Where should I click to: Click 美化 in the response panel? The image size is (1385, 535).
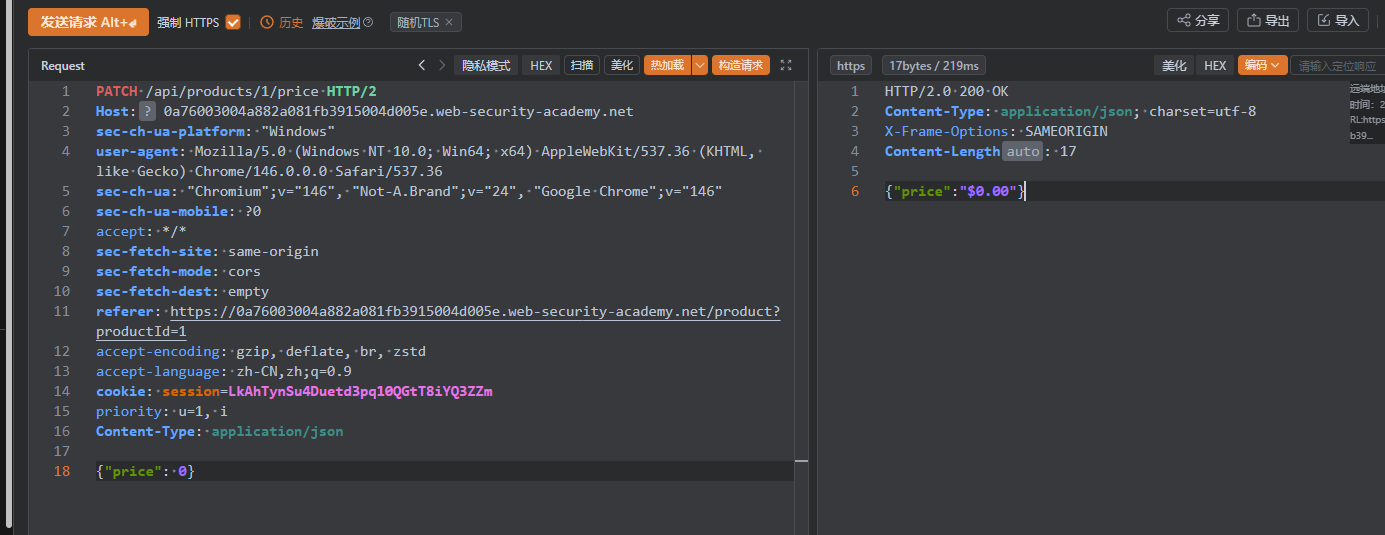(x=1174, y=65)
